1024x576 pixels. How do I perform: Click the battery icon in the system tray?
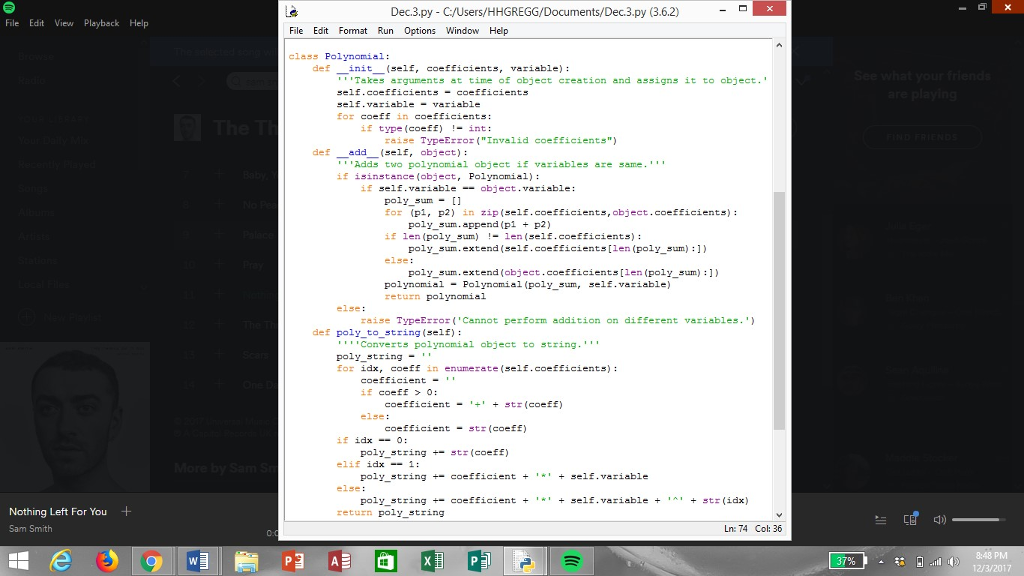(847, 561)
